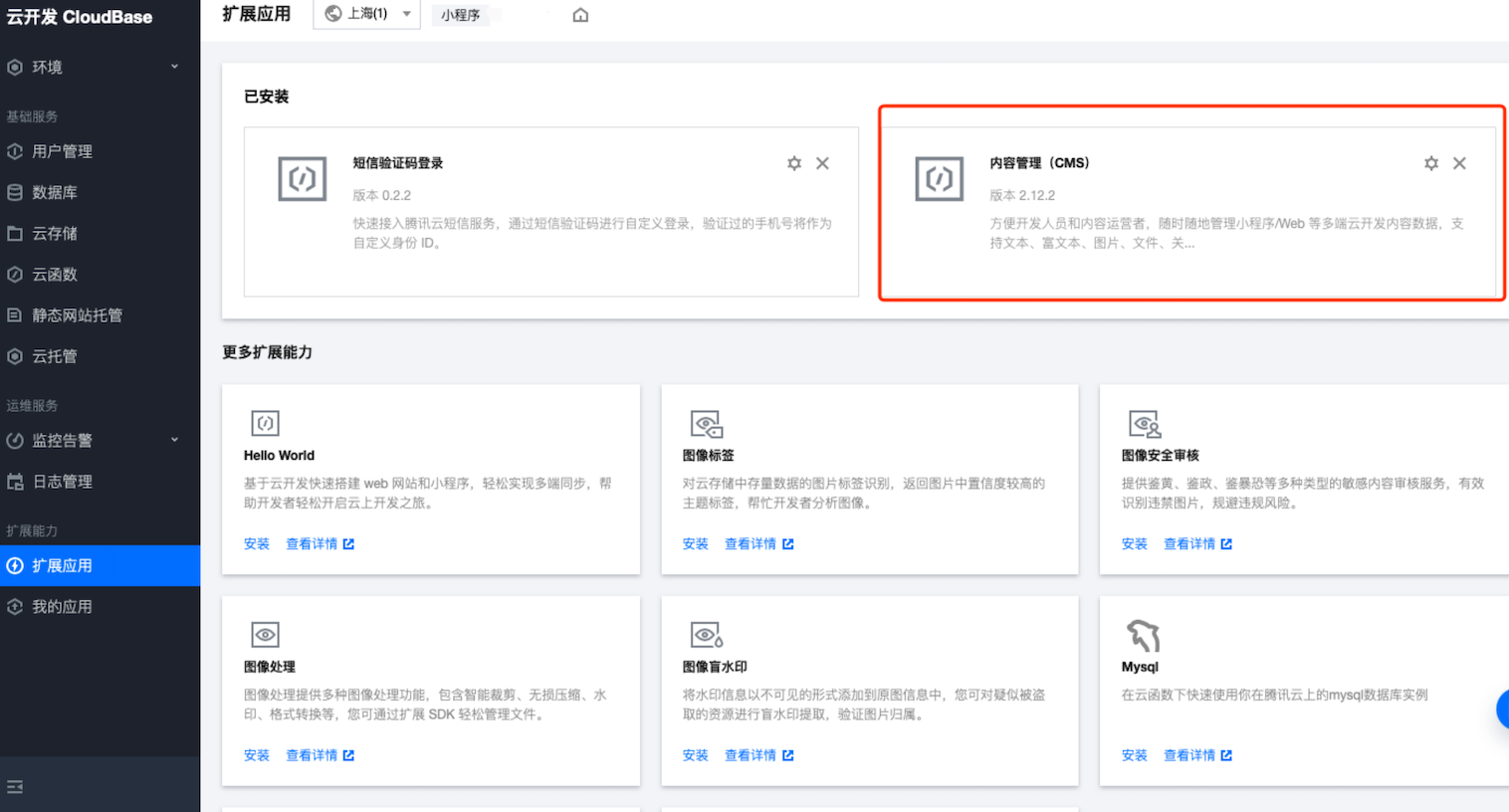
Task: View details of Hello World
Action: 321,544
